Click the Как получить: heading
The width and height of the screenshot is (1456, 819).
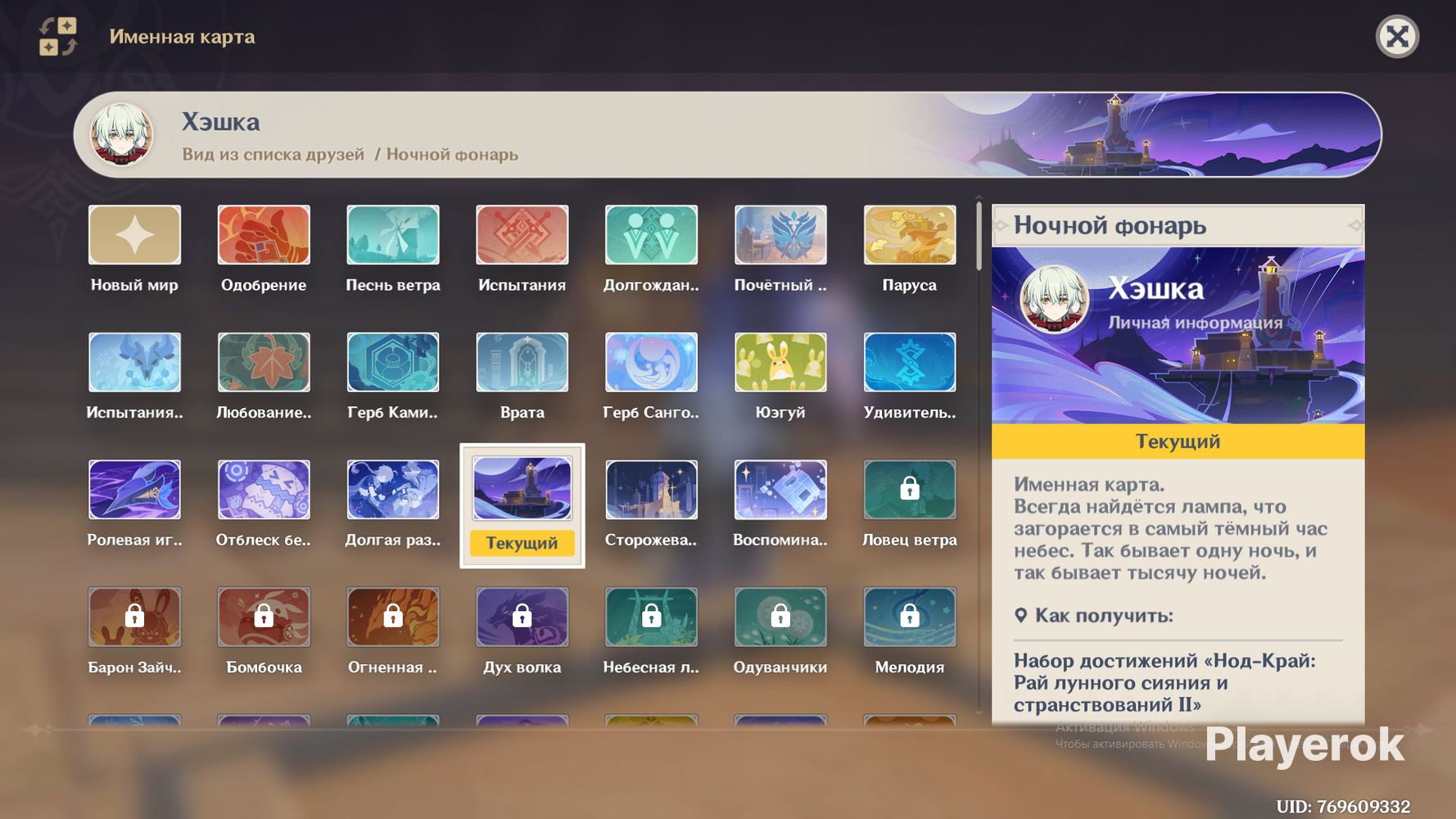[x=1104, y=616]
